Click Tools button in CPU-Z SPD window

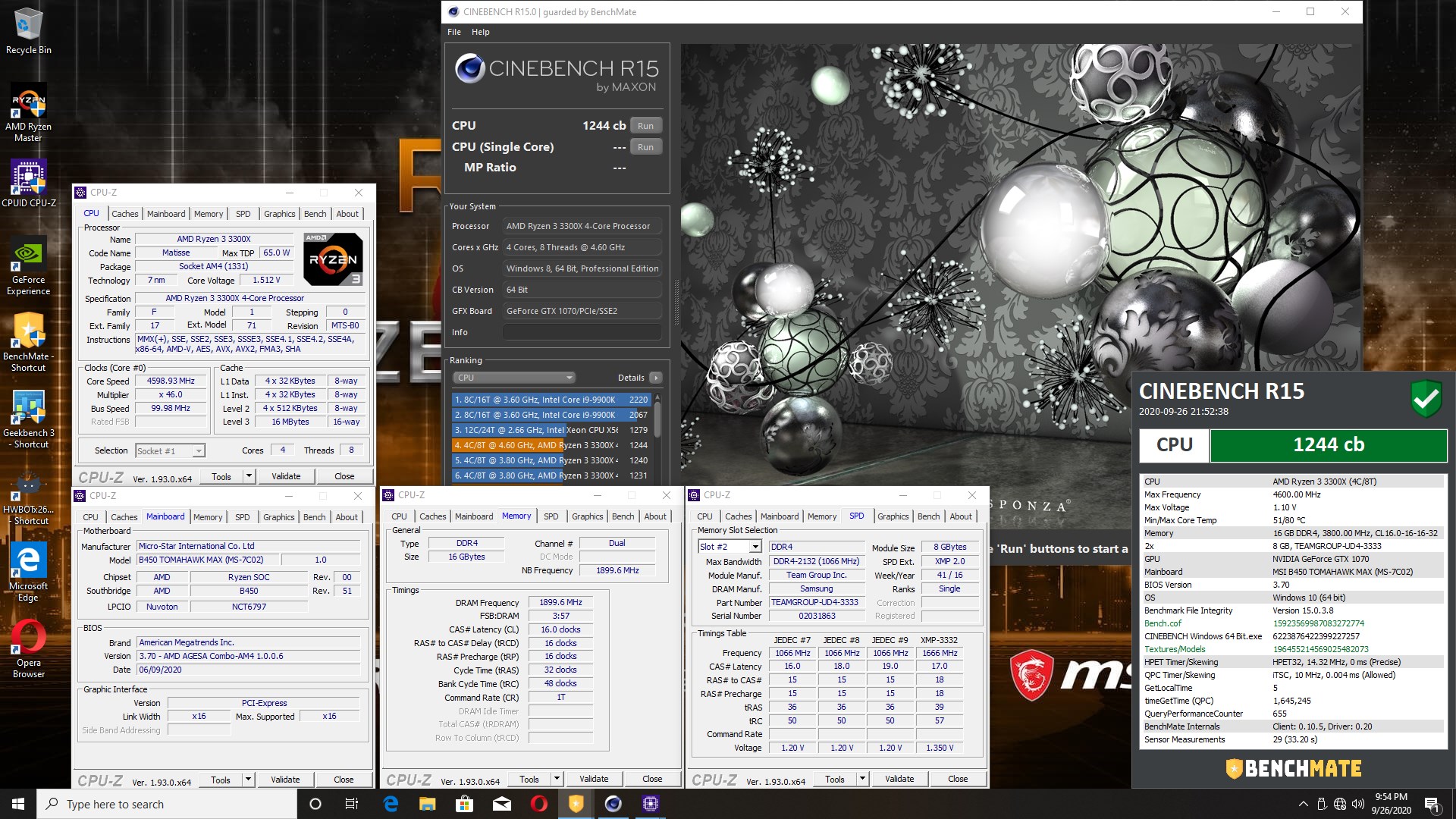tap(835, 779)
